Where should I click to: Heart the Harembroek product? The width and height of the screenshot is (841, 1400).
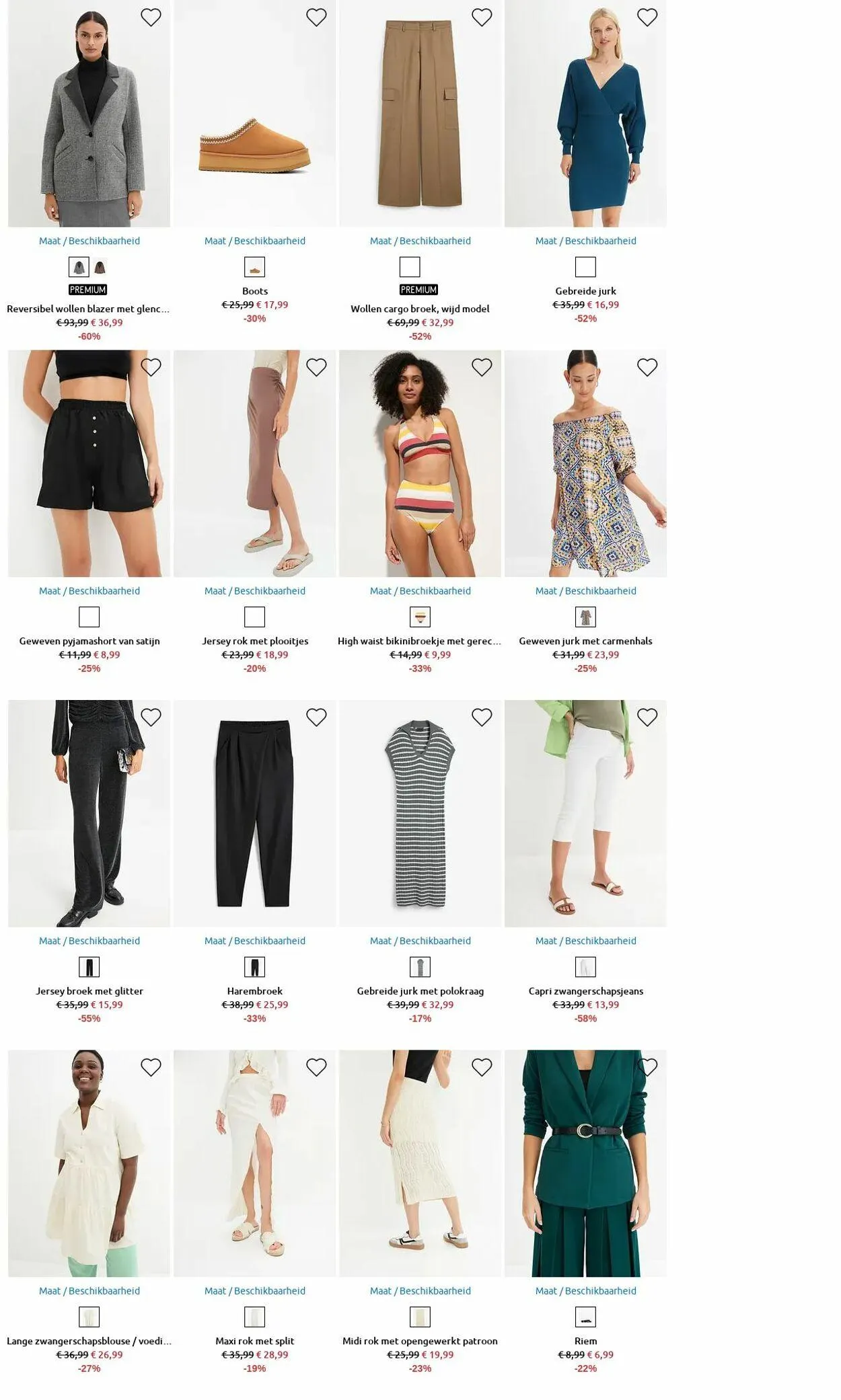tap(316, 717)
